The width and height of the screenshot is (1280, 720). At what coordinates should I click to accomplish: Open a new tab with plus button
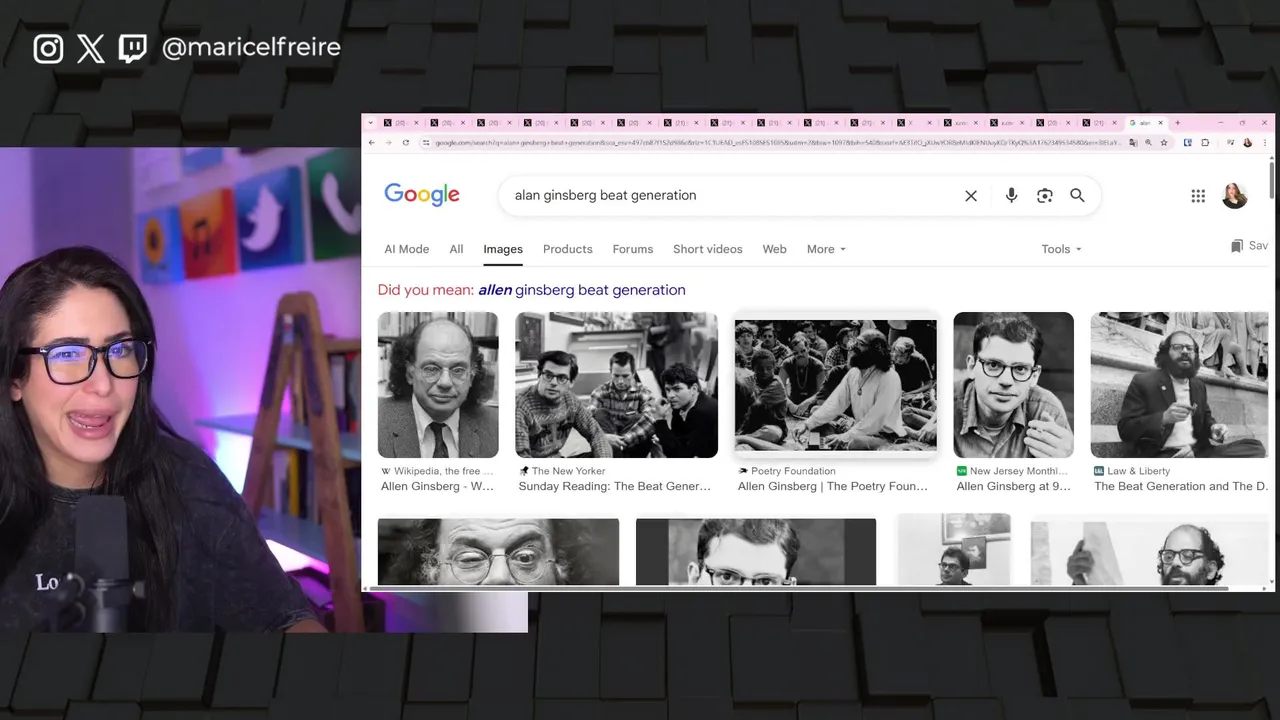coord(1177,123)
